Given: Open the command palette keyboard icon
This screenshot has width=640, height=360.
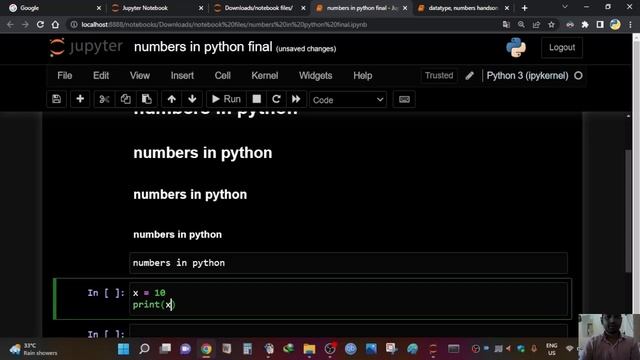Looking at the screenshot, I should tap(404, 99).
